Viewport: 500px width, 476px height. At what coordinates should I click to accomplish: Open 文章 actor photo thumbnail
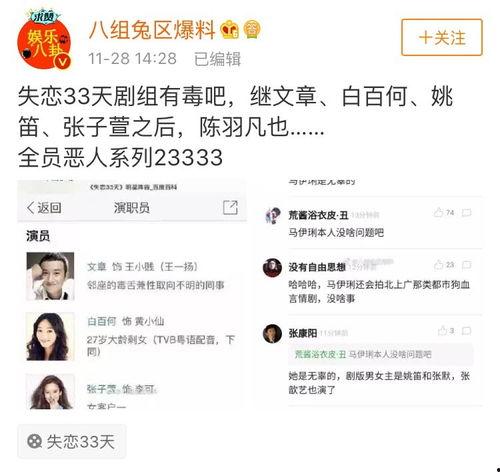tap(50, 276)
